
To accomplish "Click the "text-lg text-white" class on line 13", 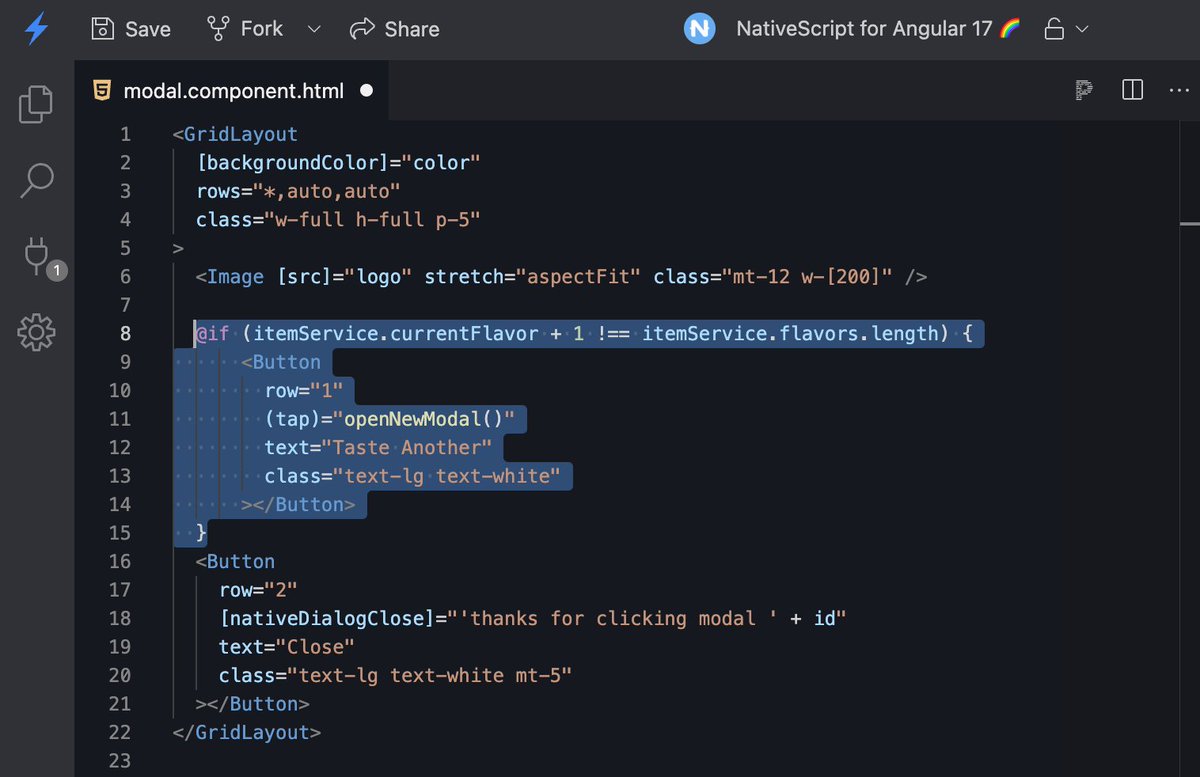I will coord(447,476).
